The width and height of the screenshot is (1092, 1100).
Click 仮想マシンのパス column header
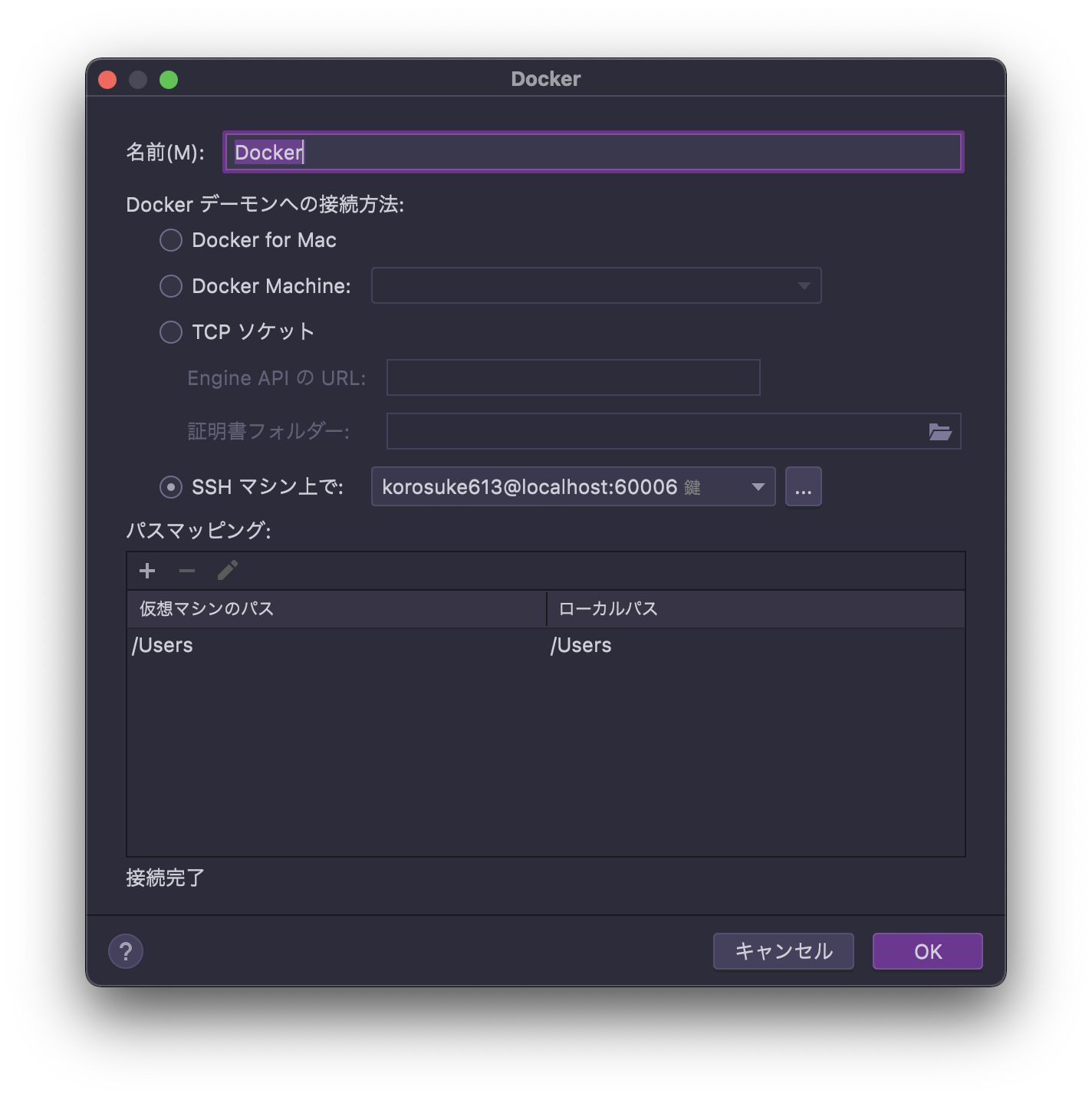[337, 609]
